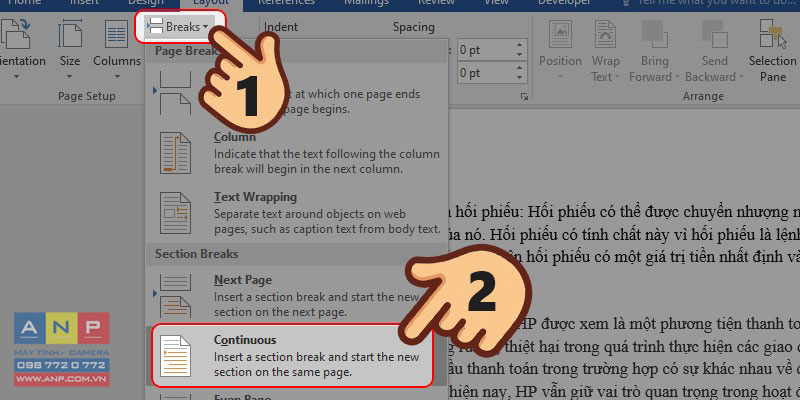Image resolution: width=800 pixels, height=400 pixels.
Task: Click the Text Wrapping document icon
Action: pyautogui.click(x=175, y=213)
